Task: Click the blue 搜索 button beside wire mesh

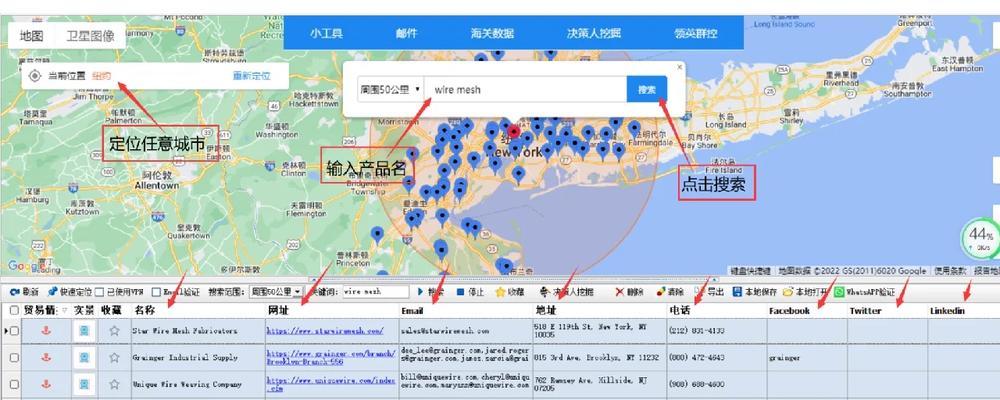Action: point(647,89)
